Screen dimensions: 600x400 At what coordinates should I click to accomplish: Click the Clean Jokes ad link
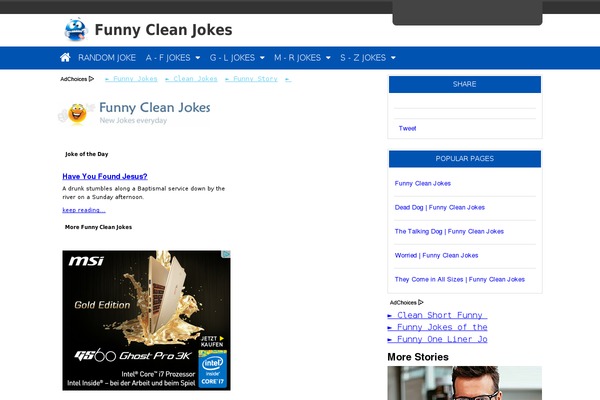[x=191, y=79]
